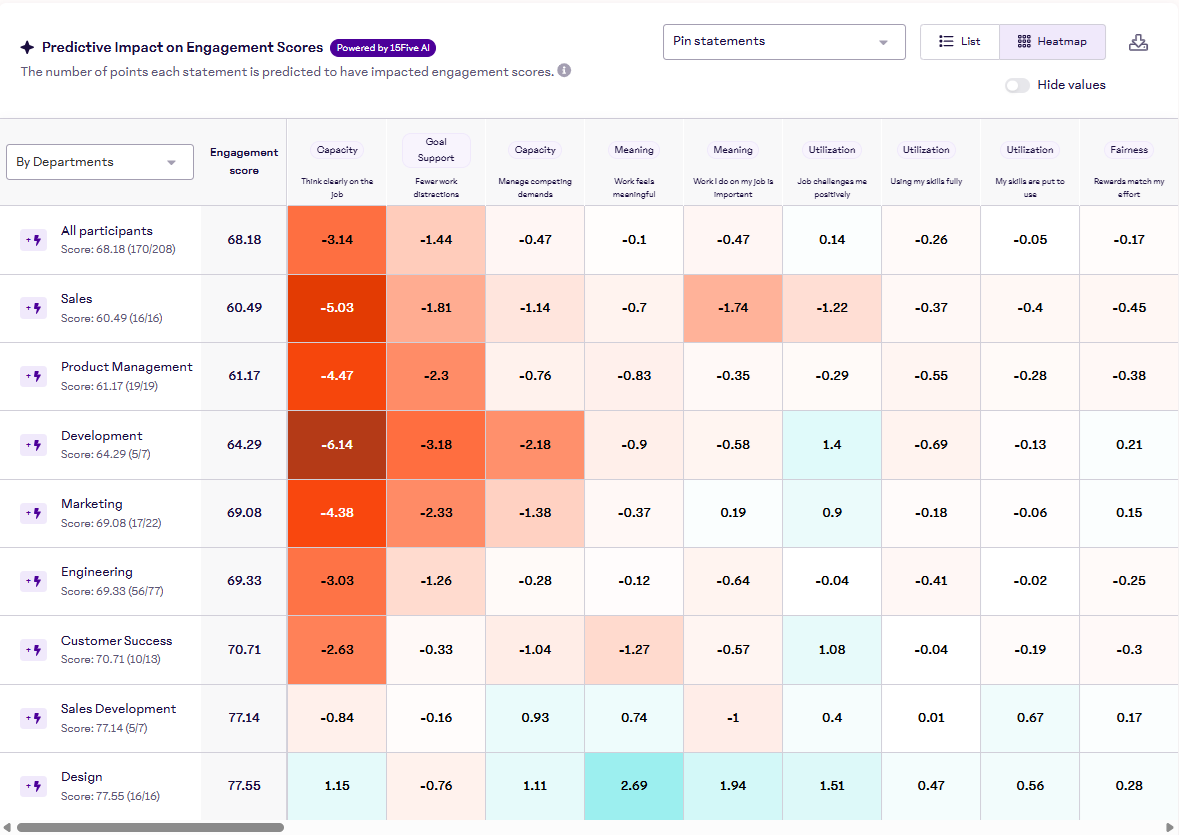Click the dark red -6.14 Development heatmap cell

(x=336, y=445)
